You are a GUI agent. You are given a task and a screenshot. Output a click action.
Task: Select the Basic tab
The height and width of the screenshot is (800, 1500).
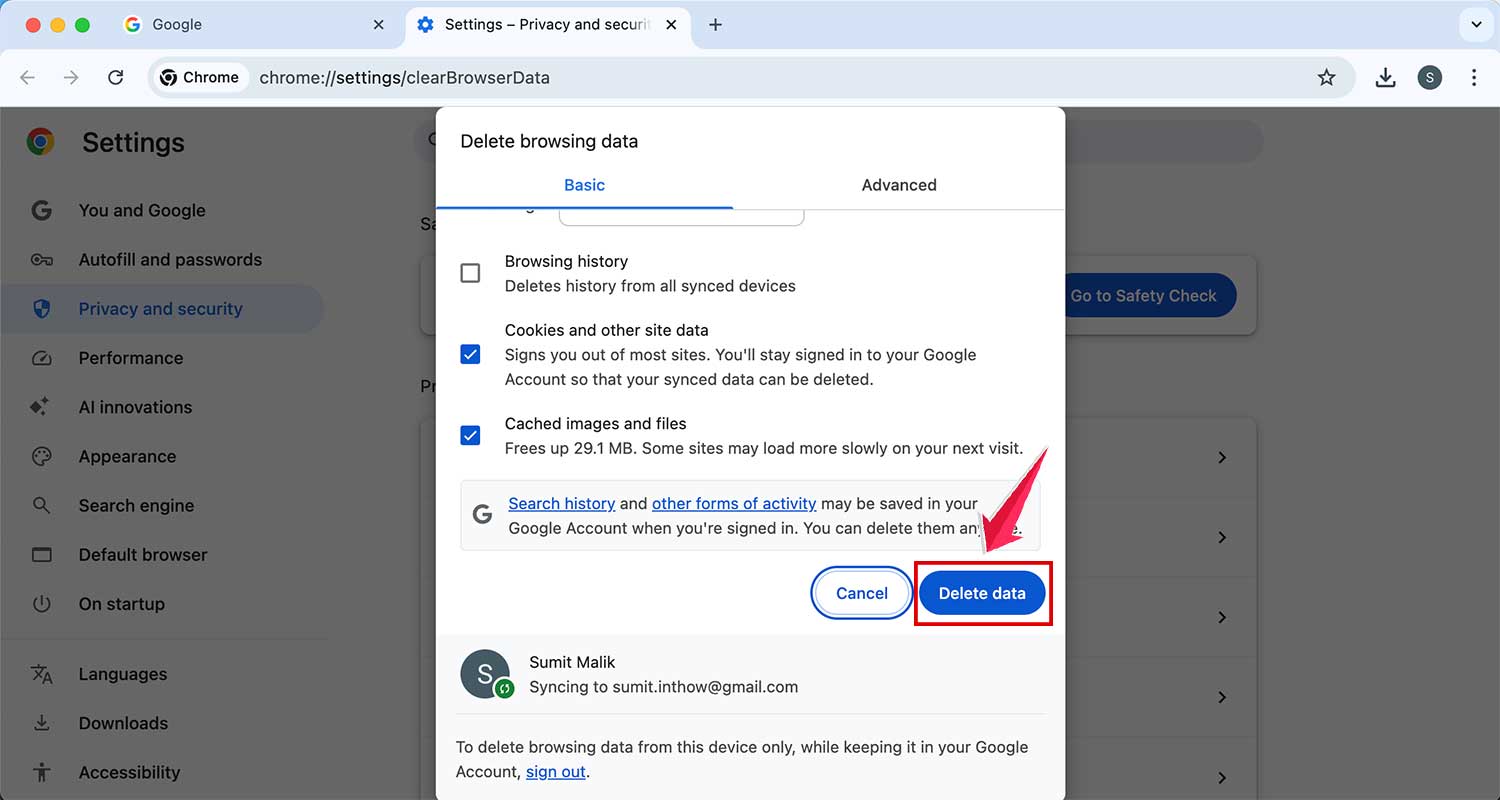(x=584, y=185)
